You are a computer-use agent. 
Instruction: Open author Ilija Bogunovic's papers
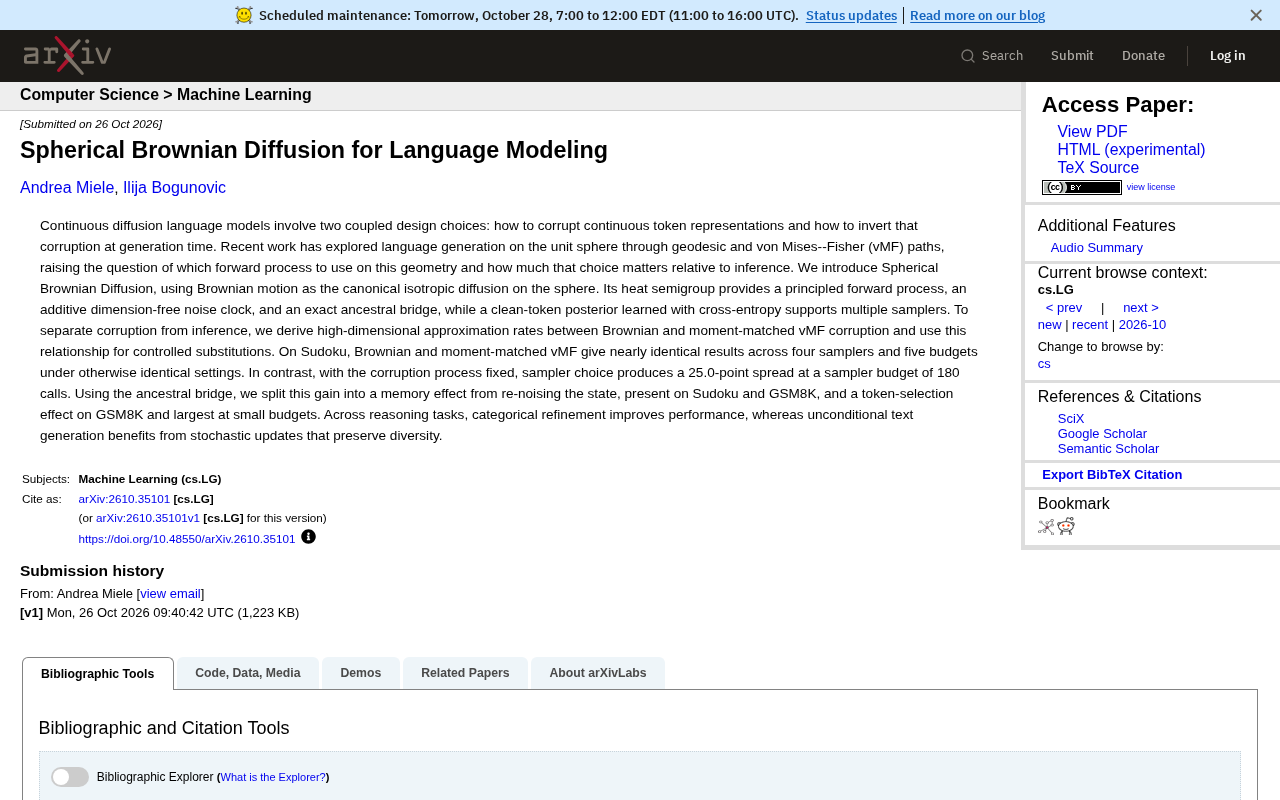pos(174,188)
